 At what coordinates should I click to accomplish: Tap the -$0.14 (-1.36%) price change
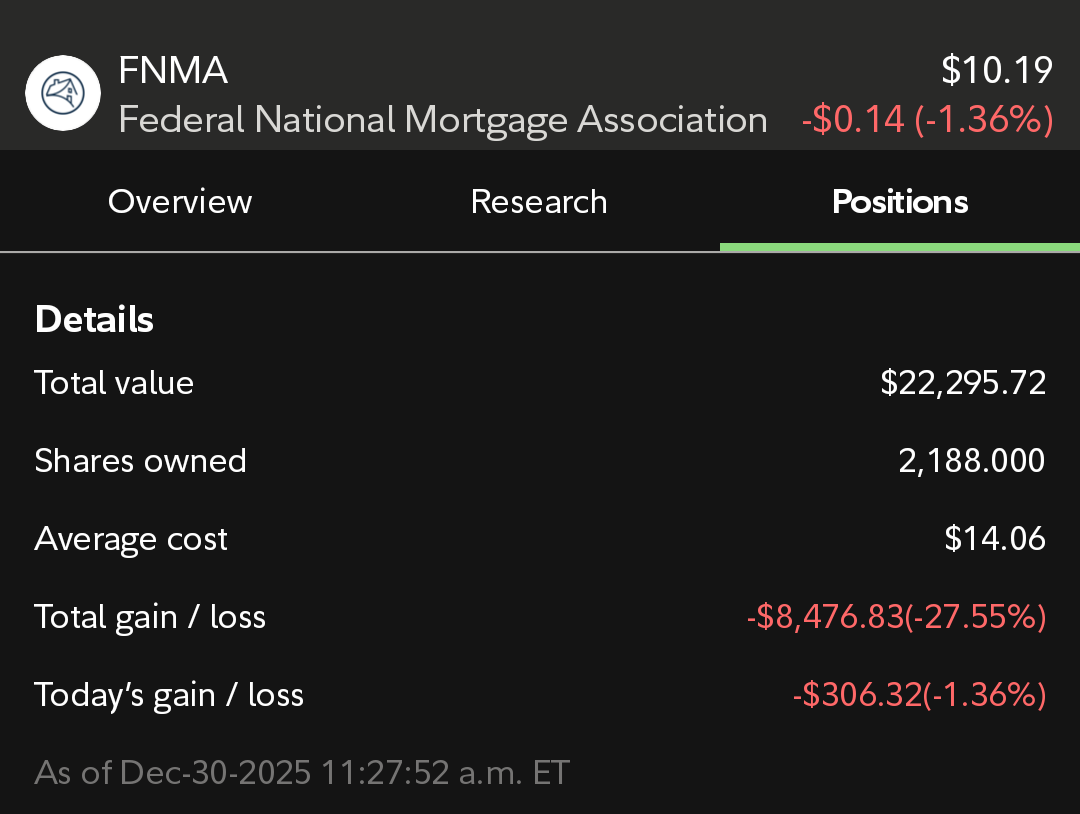(x=927, y=120)
